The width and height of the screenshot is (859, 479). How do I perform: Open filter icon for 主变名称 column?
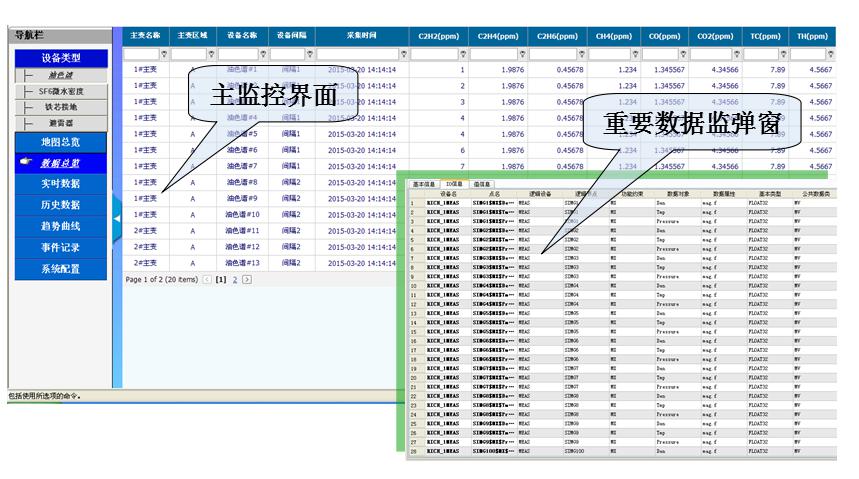point(164,54)
